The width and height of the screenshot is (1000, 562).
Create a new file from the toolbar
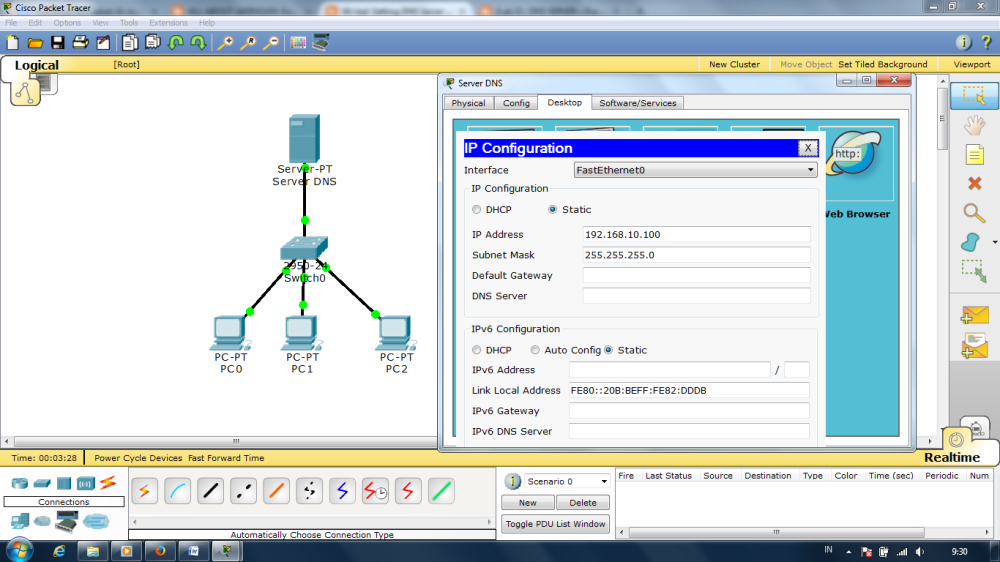(x=12, y=43)
